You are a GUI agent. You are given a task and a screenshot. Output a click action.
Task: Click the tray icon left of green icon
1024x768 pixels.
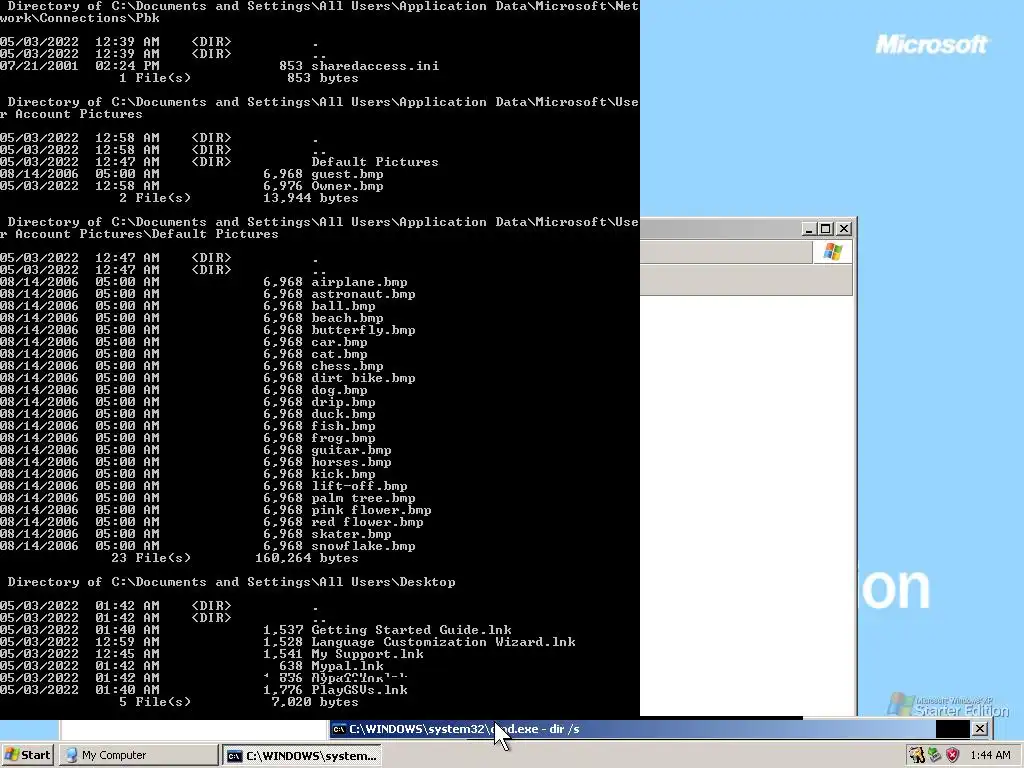[917, 755]
